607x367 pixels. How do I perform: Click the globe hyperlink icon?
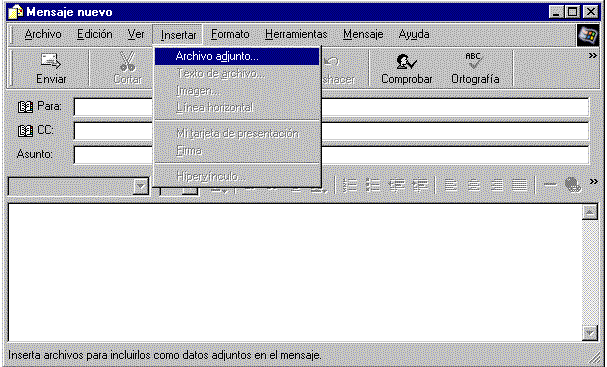pyautogui.click(x=573, y=185)
